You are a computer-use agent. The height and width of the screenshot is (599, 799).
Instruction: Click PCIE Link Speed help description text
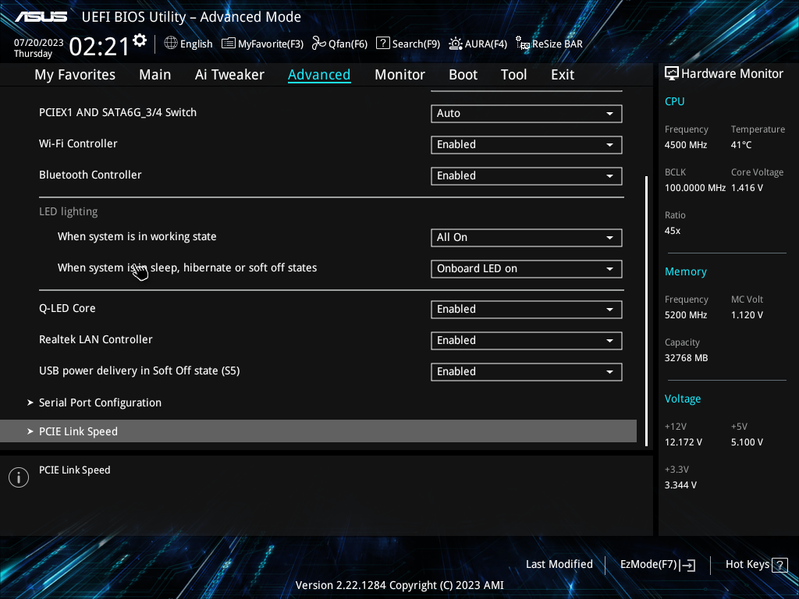pos(74,470)
